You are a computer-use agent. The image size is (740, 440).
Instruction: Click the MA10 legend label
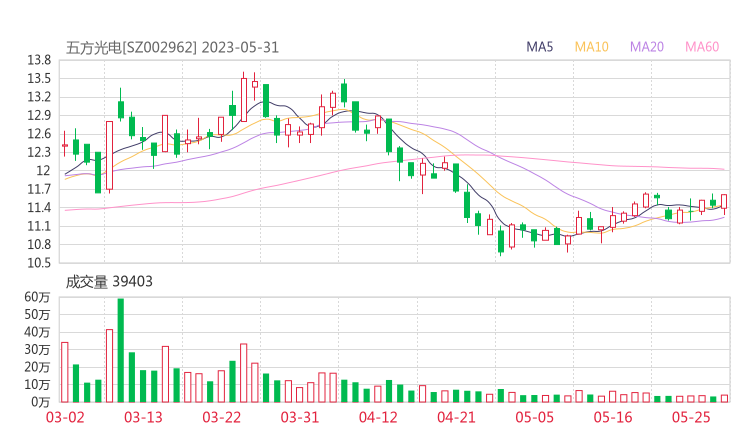(591, 47)
